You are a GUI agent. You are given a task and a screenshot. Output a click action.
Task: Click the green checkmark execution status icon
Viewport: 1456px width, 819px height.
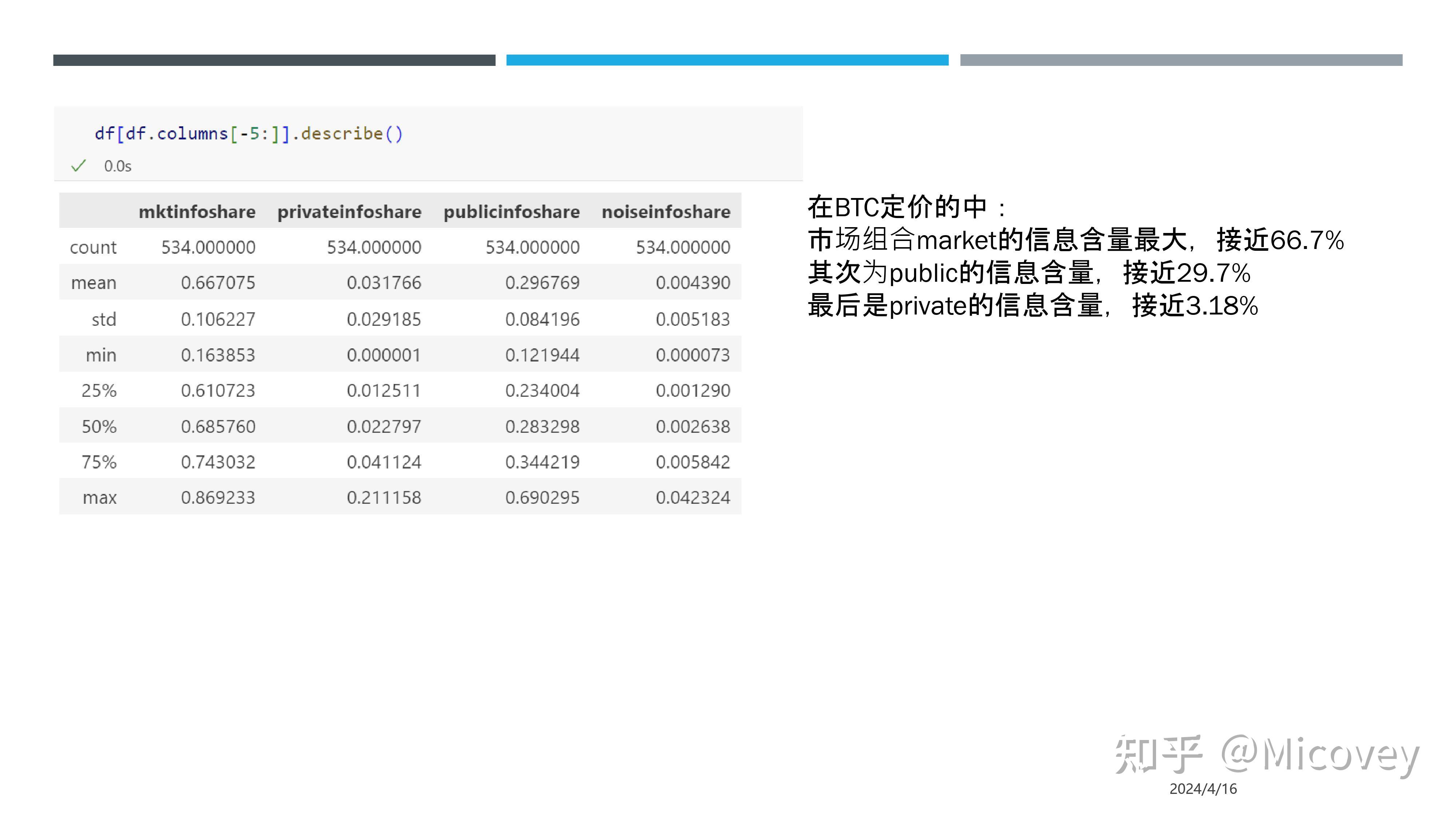tap(79, 166)
